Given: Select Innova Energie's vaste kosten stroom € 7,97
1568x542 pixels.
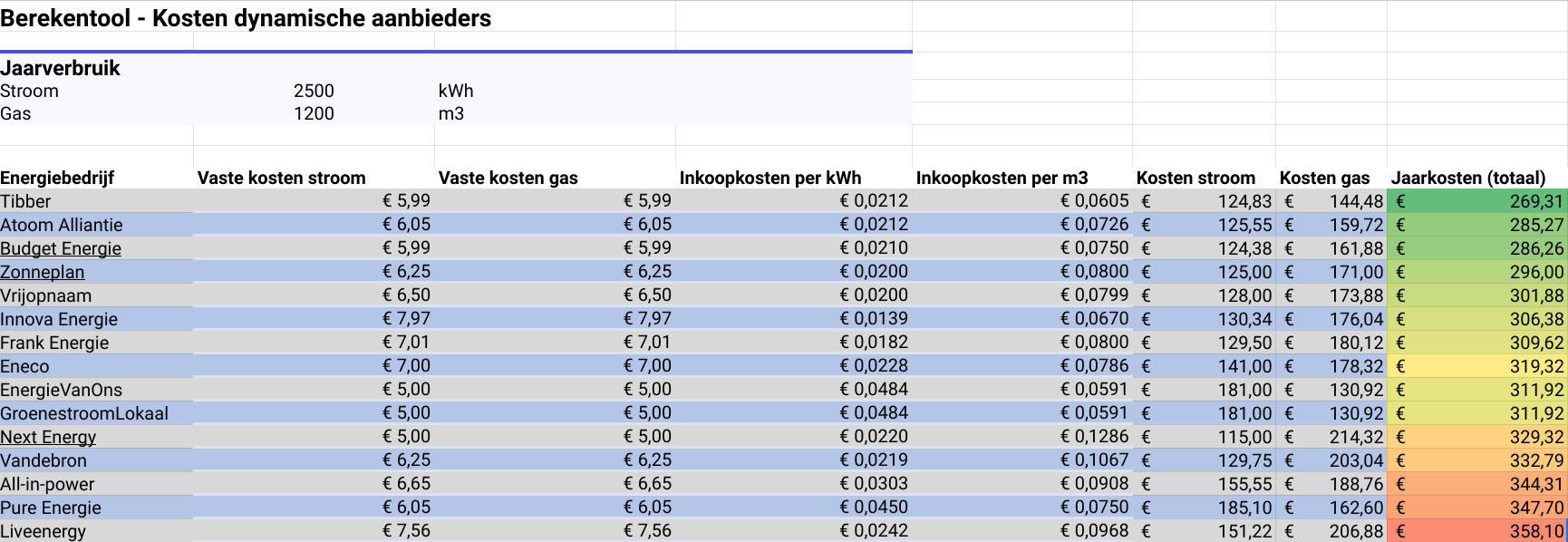Looking at the screenshot, I should pos(406,318).
